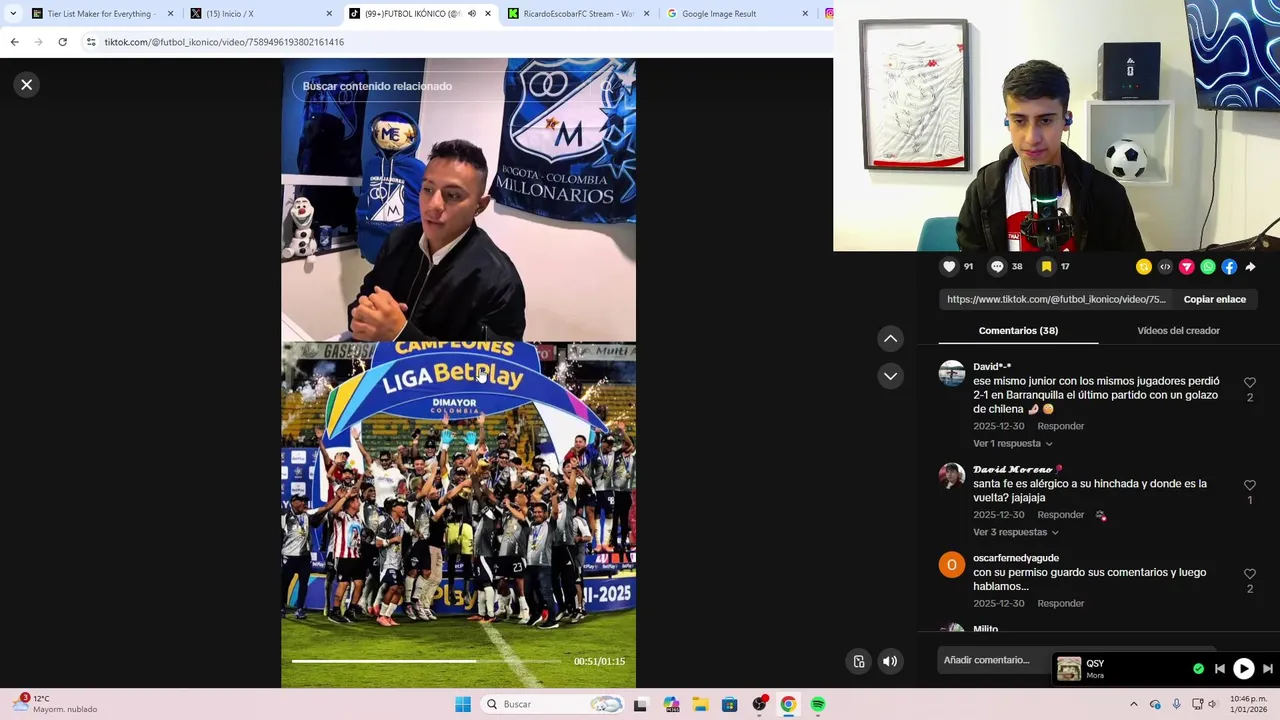
Task: Open Spotify from the taskbar
Action: point(818,704)
